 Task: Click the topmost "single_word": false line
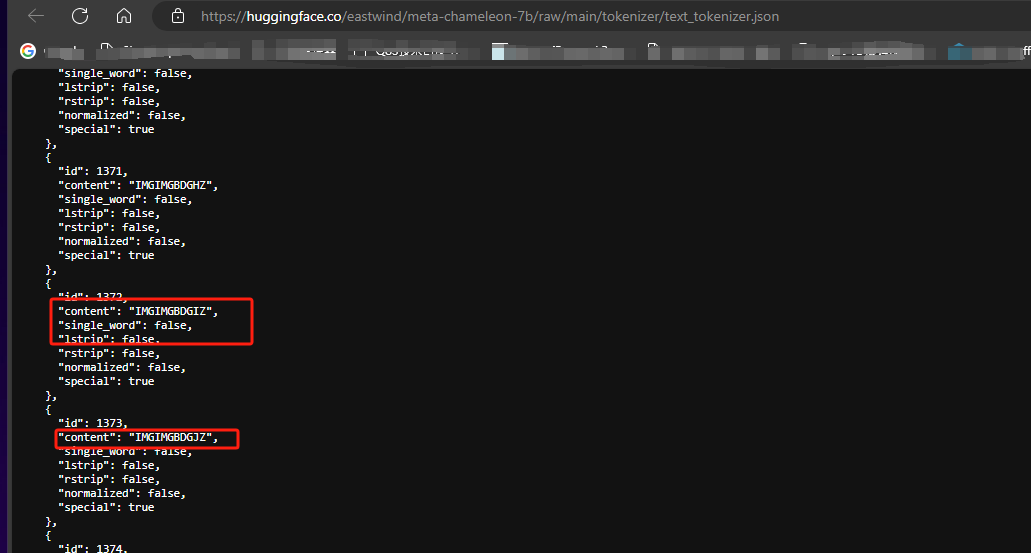click(125, 74)
